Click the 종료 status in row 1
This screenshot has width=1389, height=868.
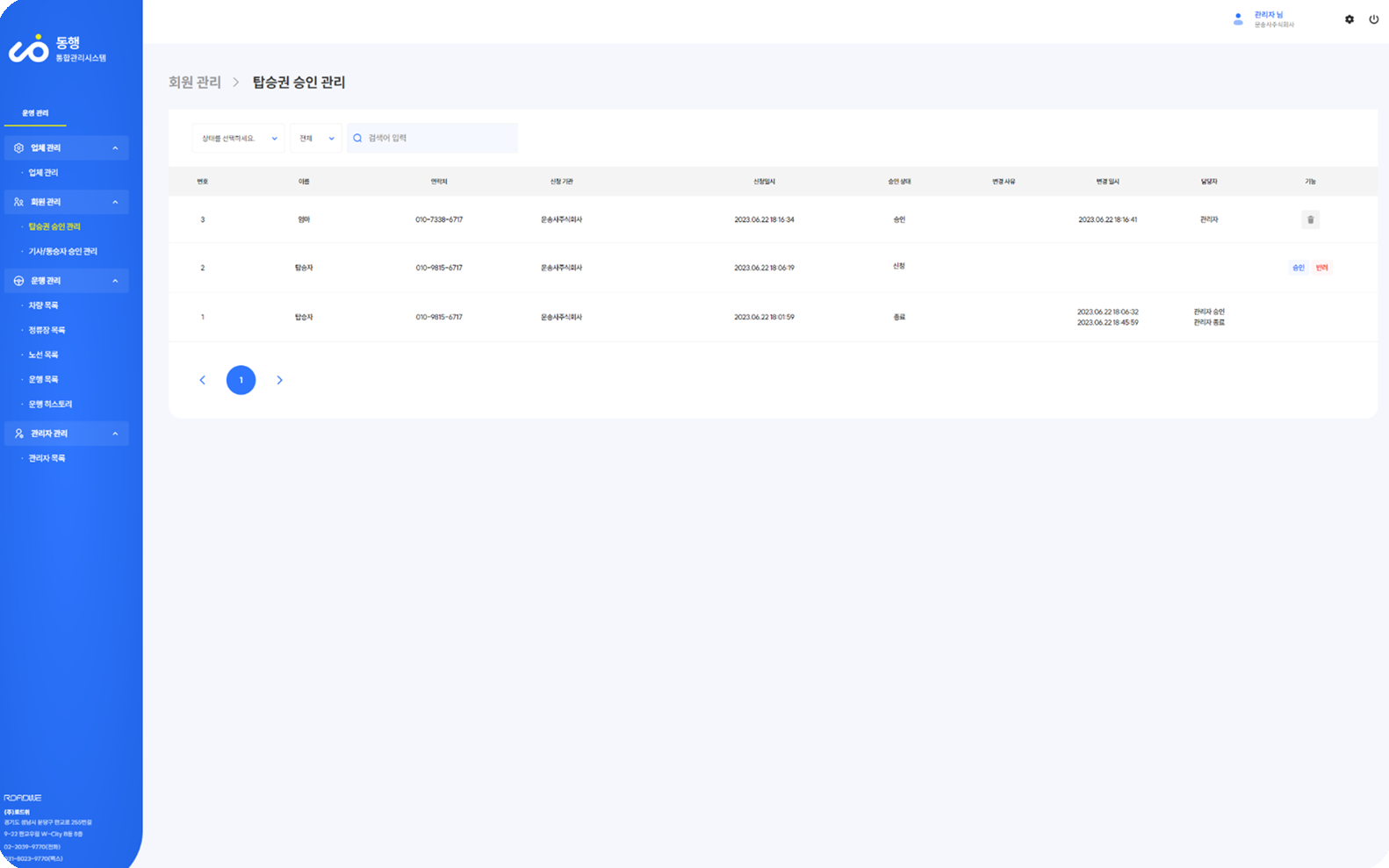pos(899,317)
